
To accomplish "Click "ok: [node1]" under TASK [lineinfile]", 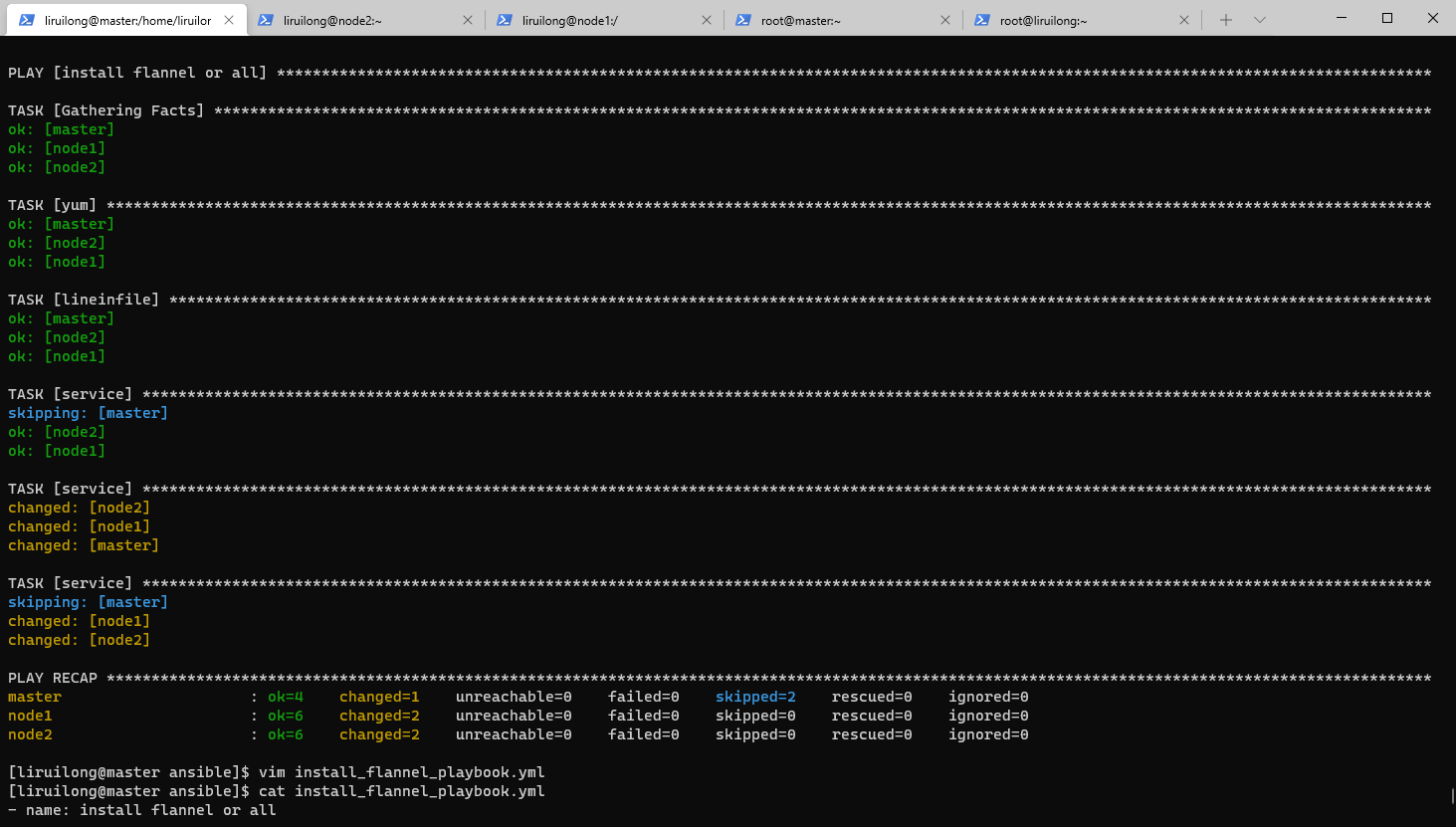I will click(x=57, y=356).
